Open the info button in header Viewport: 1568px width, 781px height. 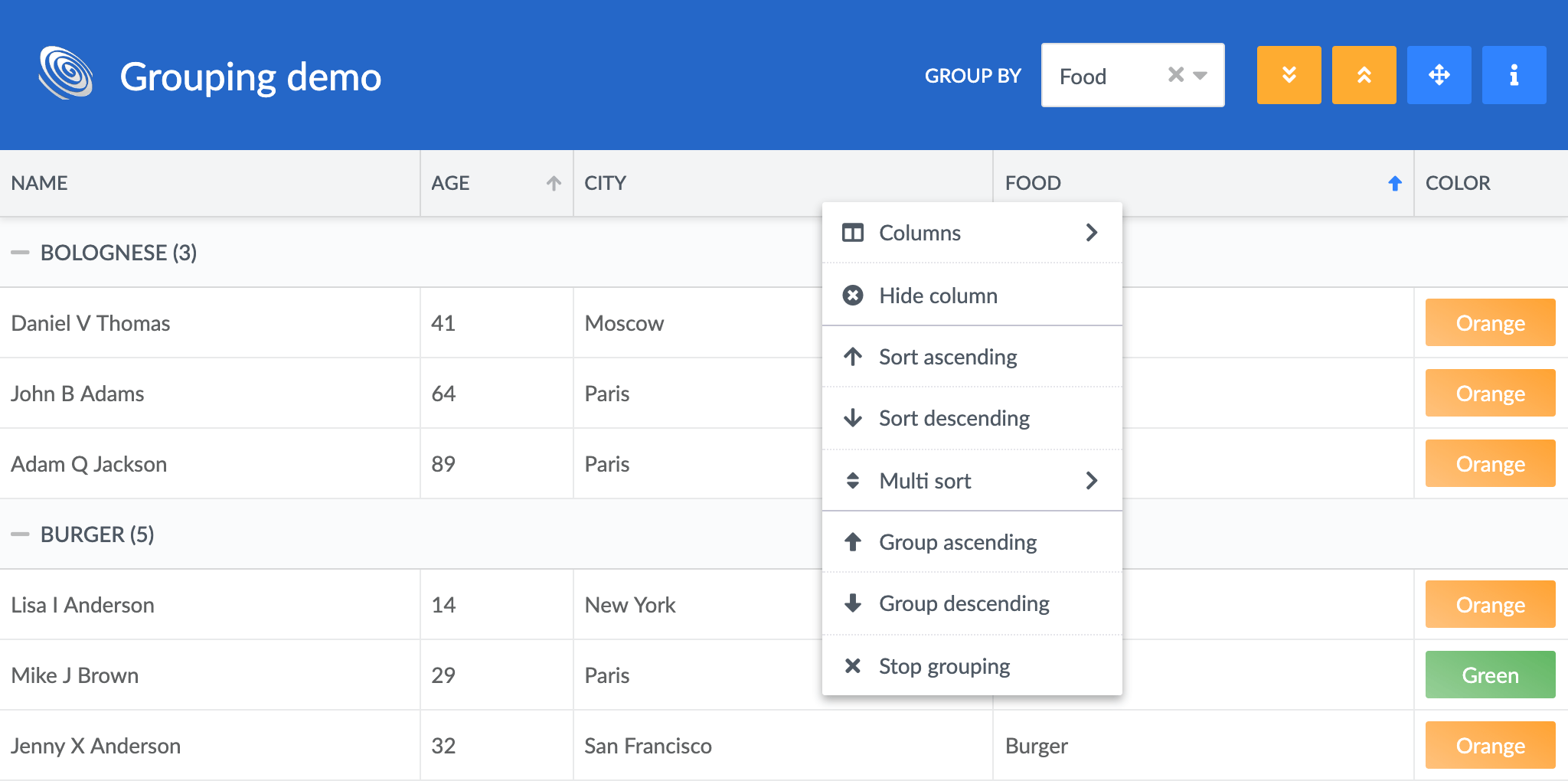(1514, 75)
